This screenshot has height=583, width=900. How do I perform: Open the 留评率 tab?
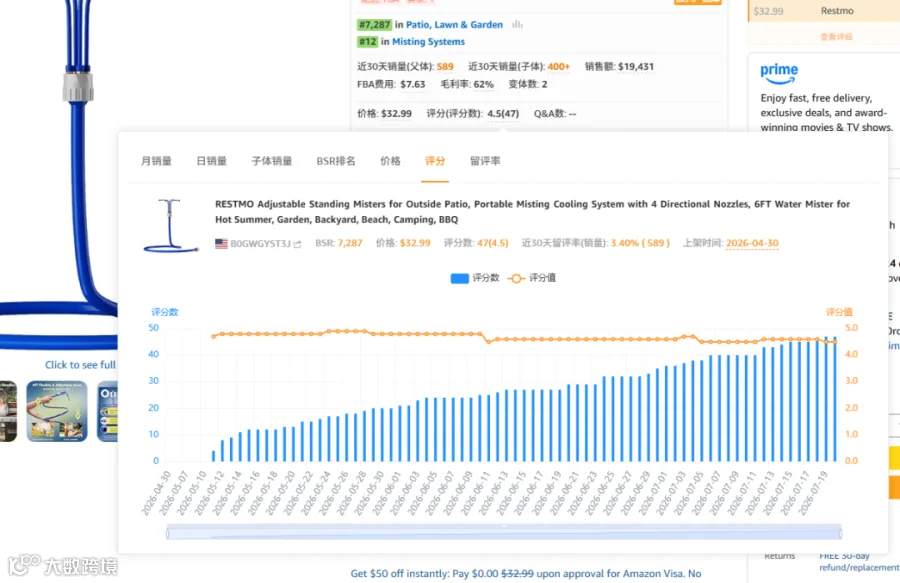485,161
